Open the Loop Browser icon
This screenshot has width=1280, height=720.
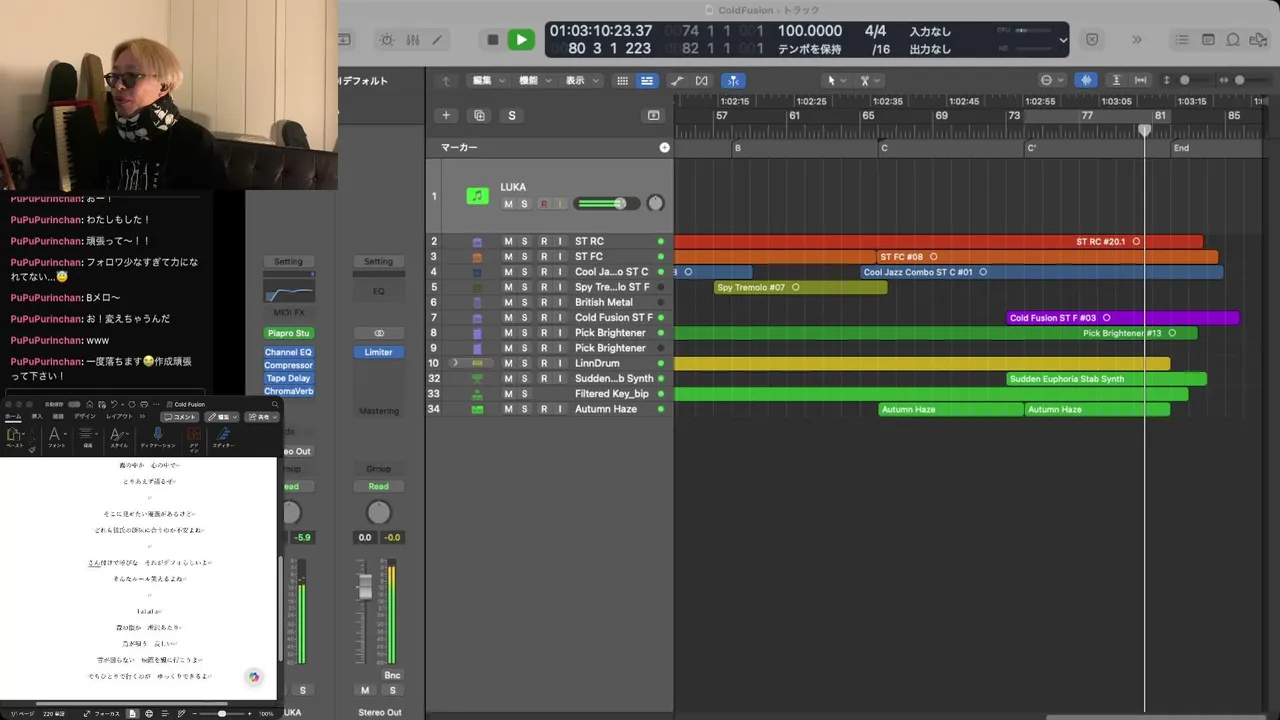[x=1233, y=40]
